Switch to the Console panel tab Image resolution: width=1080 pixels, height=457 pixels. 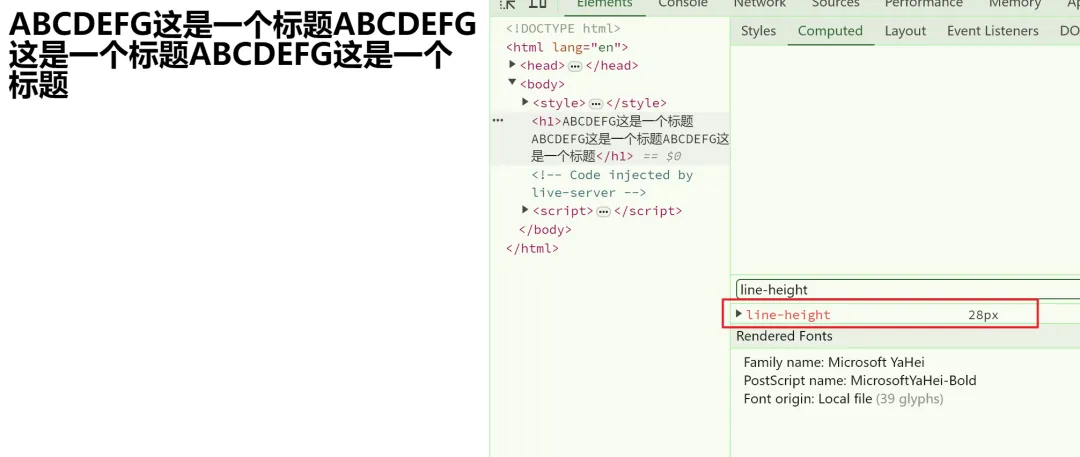coord(683,4)
